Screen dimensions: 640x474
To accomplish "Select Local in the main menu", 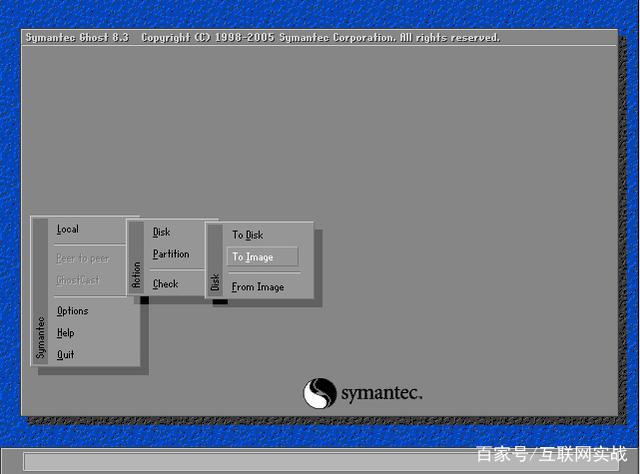I will [x=68, y=229].
